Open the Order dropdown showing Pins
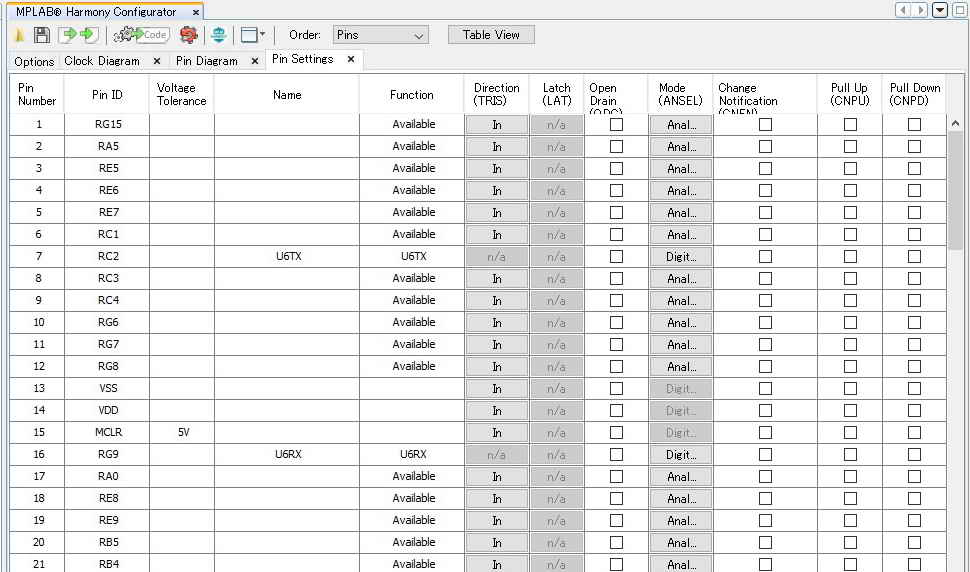Viewport: 970px width, 572px height. pos(380,35)
